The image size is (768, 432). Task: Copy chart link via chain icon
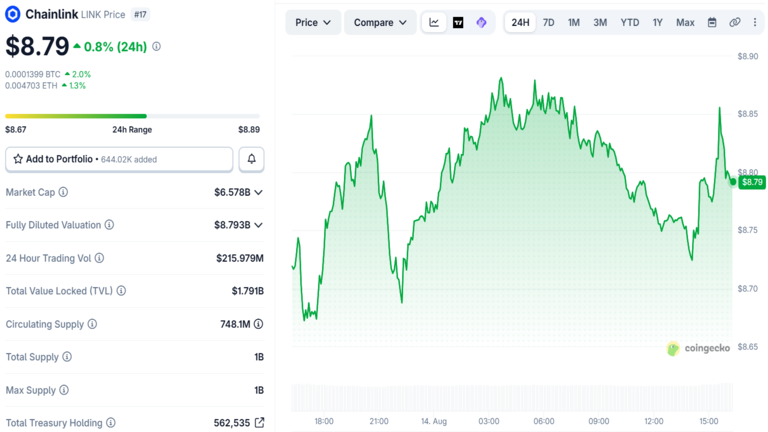pyautogui.click(x=735, y=23)
